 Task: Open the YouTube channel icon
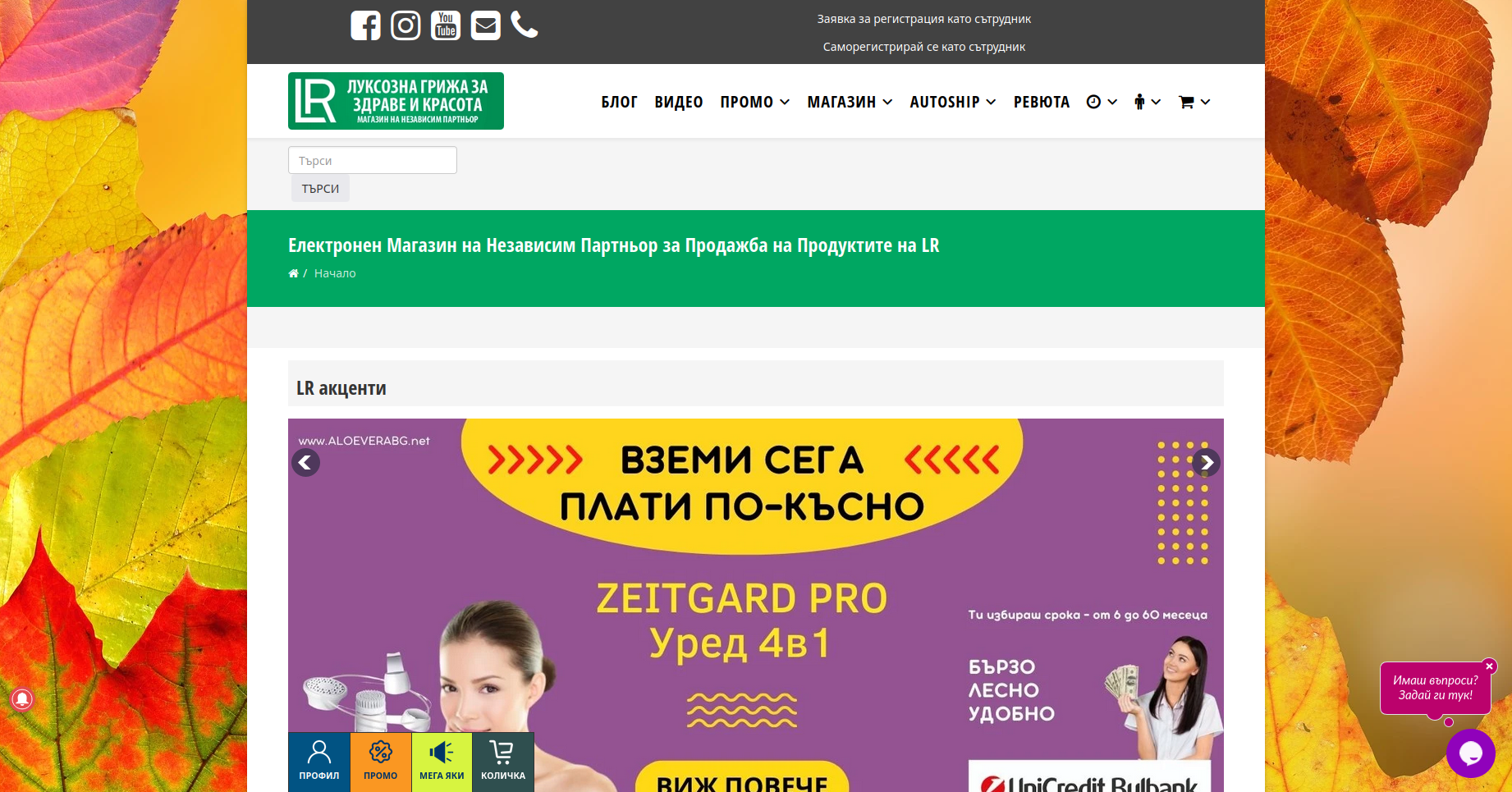tap(446, 25)
